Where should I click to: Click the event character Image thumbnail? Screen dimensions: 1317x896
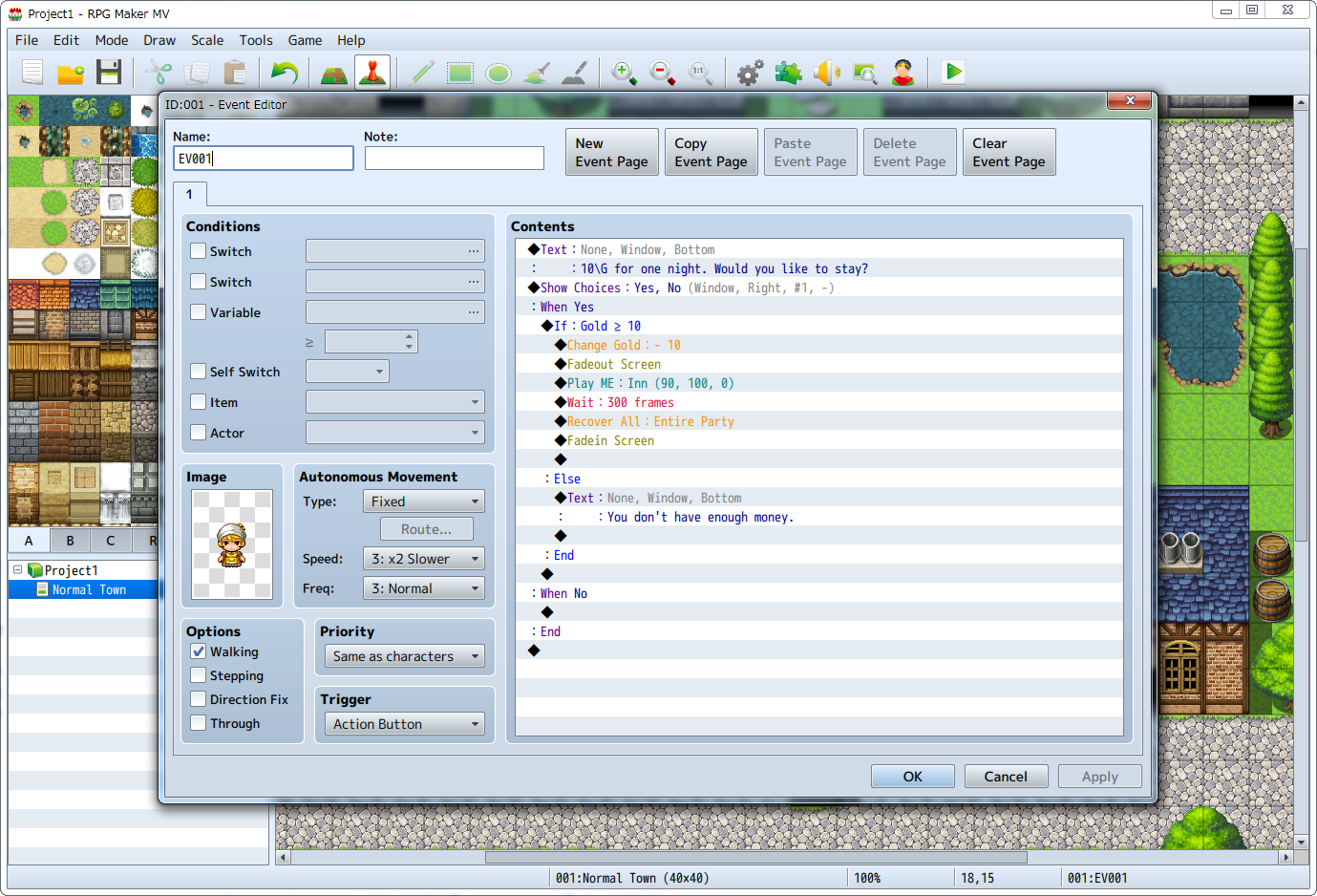click(232, 544)
